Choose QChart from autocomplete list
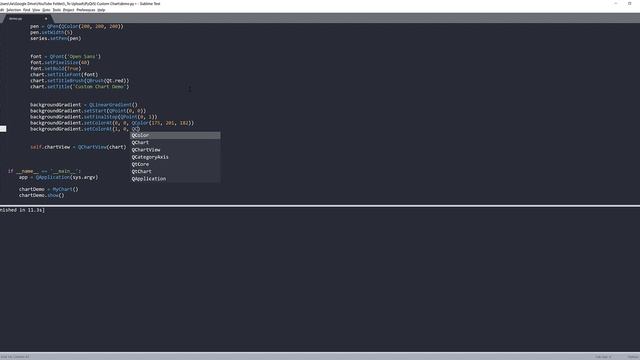This screenshot has width=640, height=360. [x=175, y=142]
